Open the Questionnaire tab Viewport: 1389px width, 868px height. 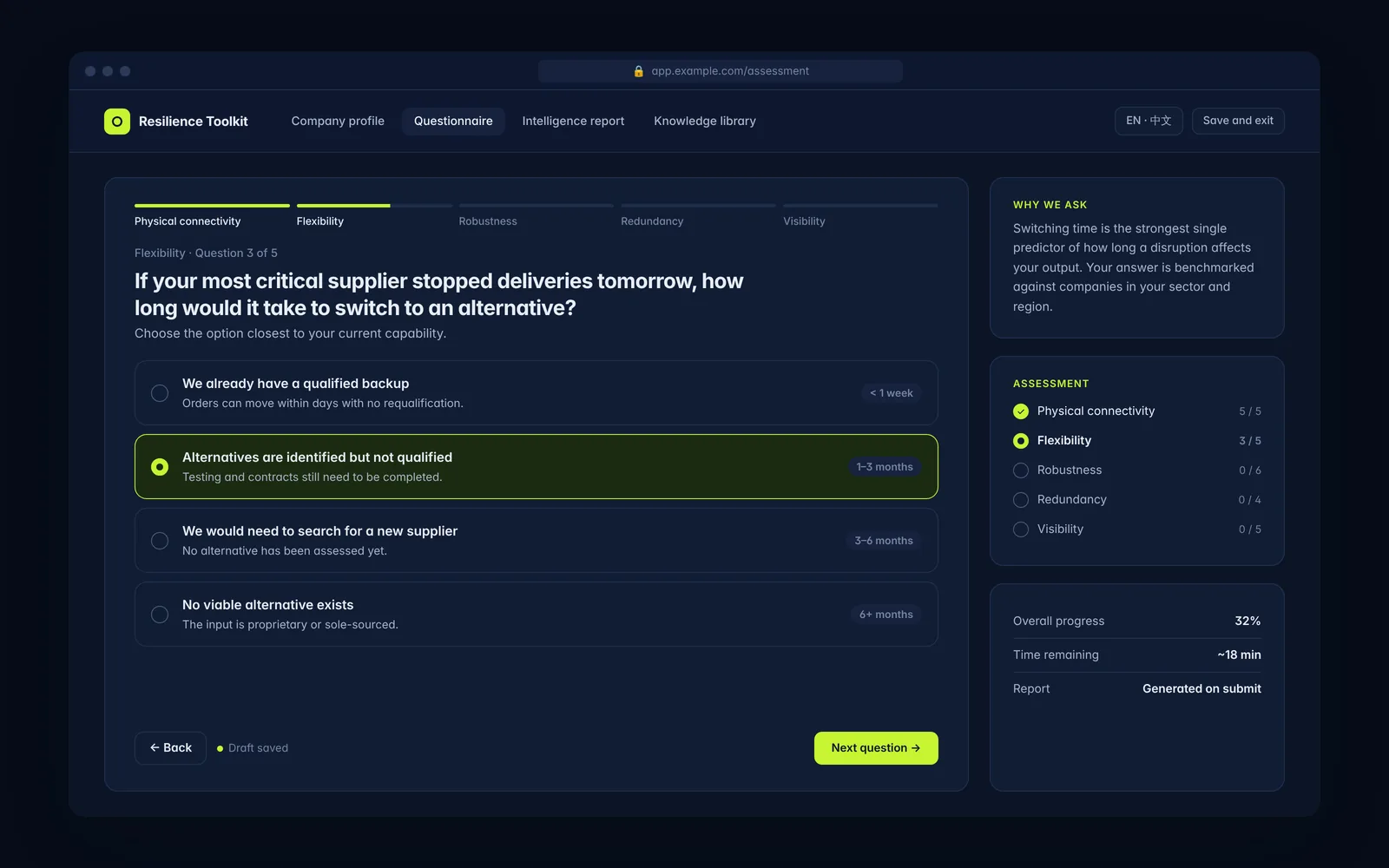tap(453, 122)
